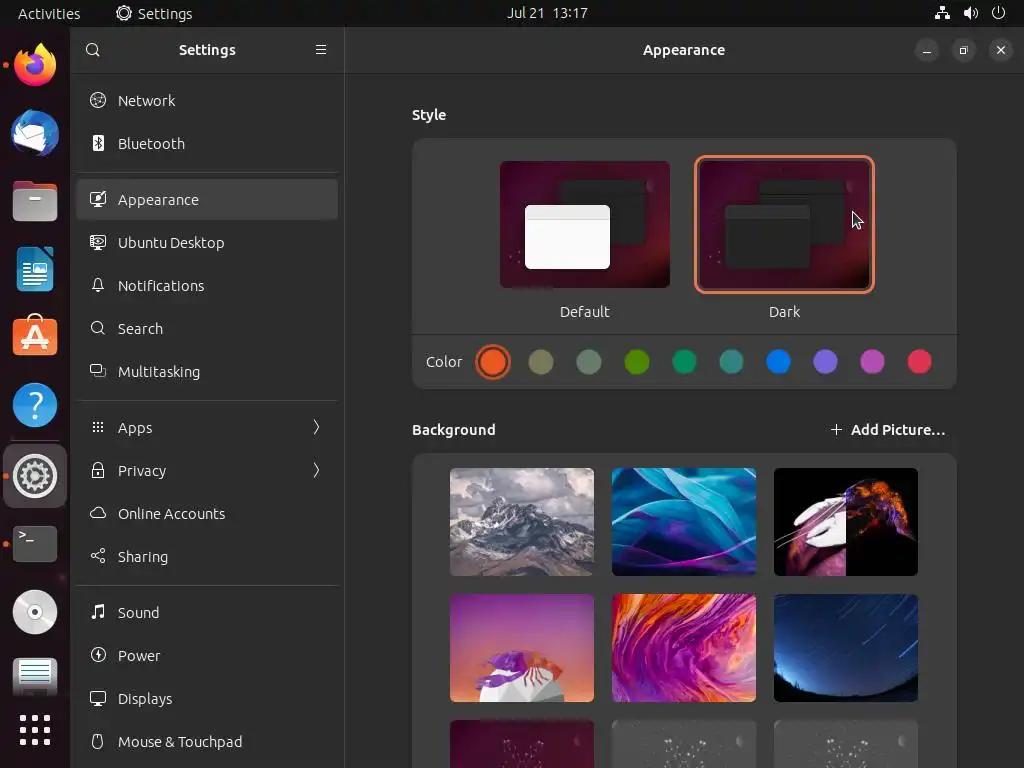Click the Power icon in sidebar
Screen dimensions: 1024x768
point(98,654)
